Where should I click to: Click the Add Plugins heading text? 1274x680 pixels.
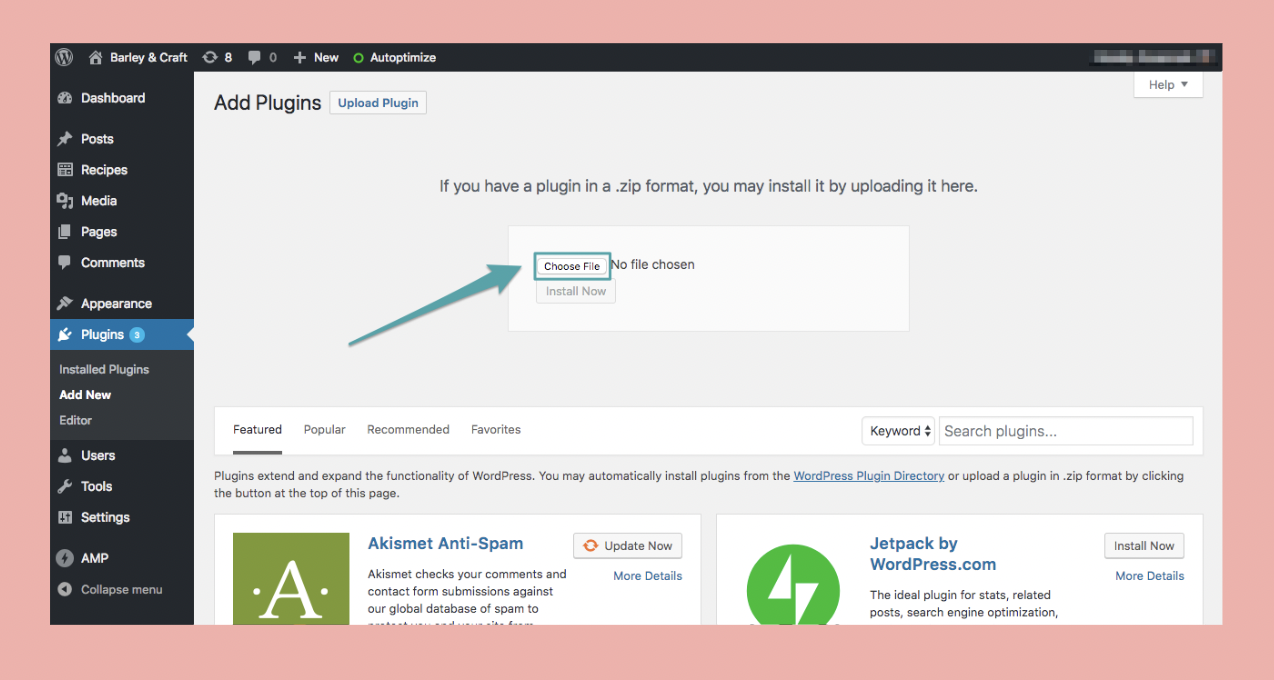pos(268,103)
